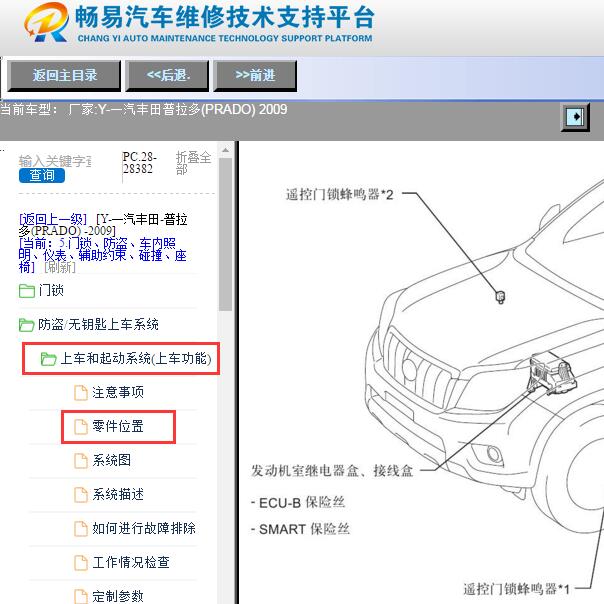Viewport: 604px width, 604px height.
Task: Click the 零件位置 page icon
Action: [81, 427]
